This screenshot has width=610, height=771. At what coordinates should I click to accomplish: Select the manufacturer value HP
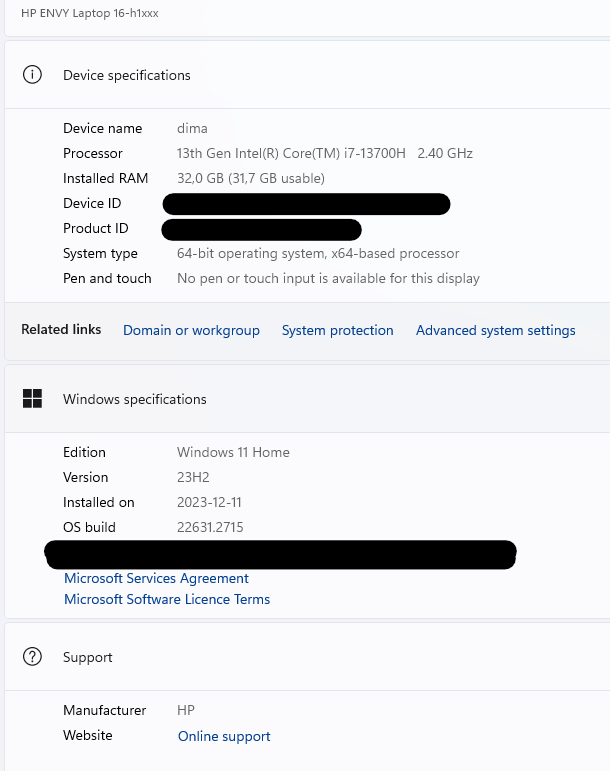coord(186,710)
